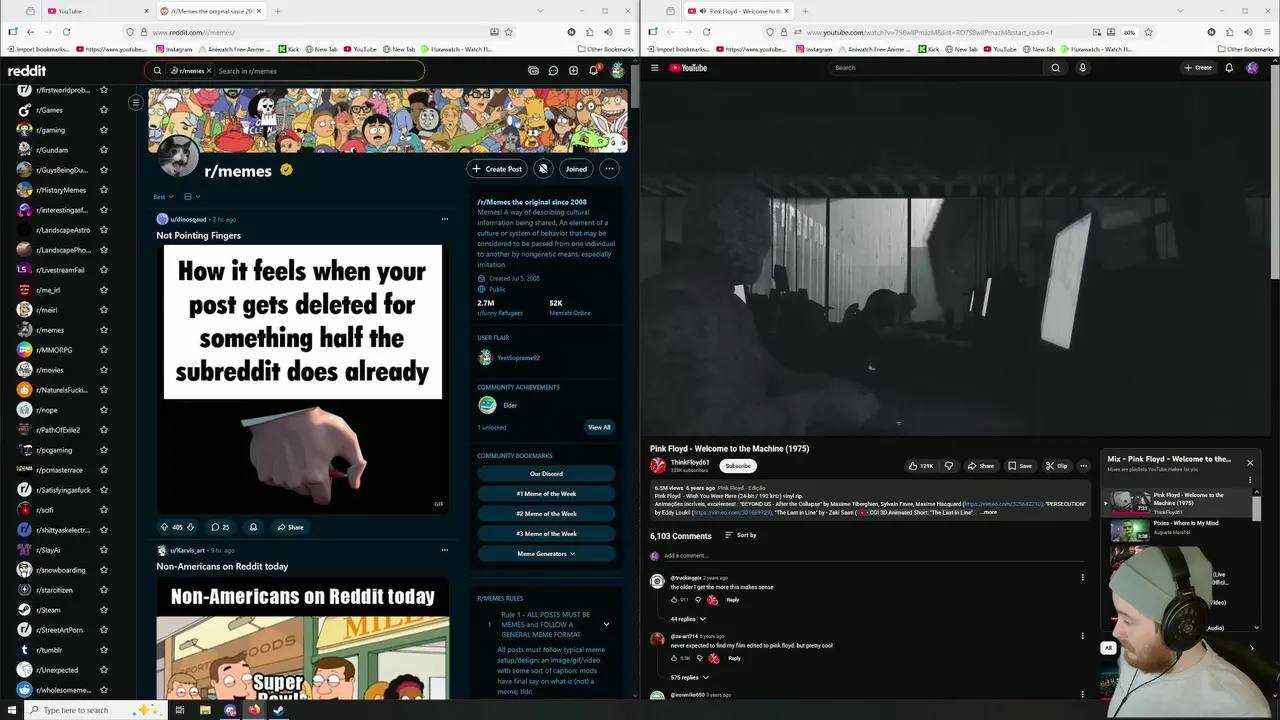Image resolution: width=1280 pixels, height=720 pixels.
Task: Open Reddit notifications bell
Action: click(x=593, y=71)
